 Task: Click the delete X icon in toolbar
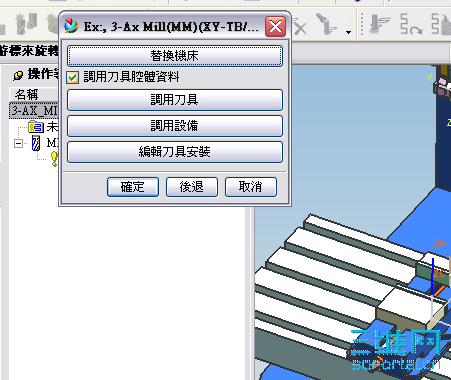(x=300, y=27)
